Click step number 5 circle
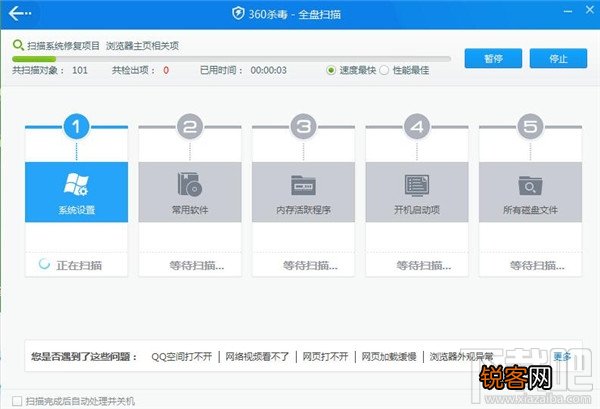The image size is (600, 409). pos(530,127)
